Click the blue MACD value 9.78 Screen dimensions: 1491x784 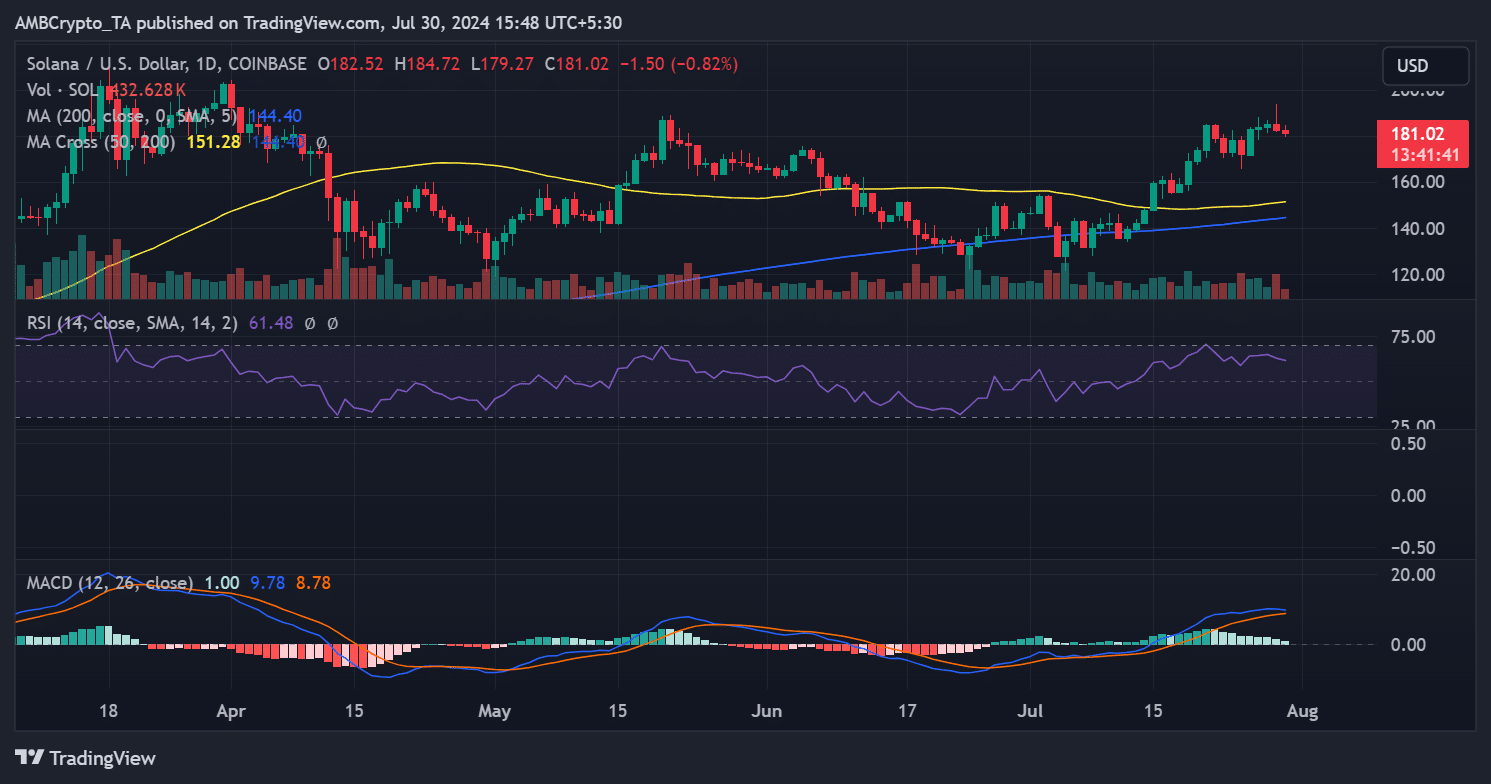click(267, 583)
